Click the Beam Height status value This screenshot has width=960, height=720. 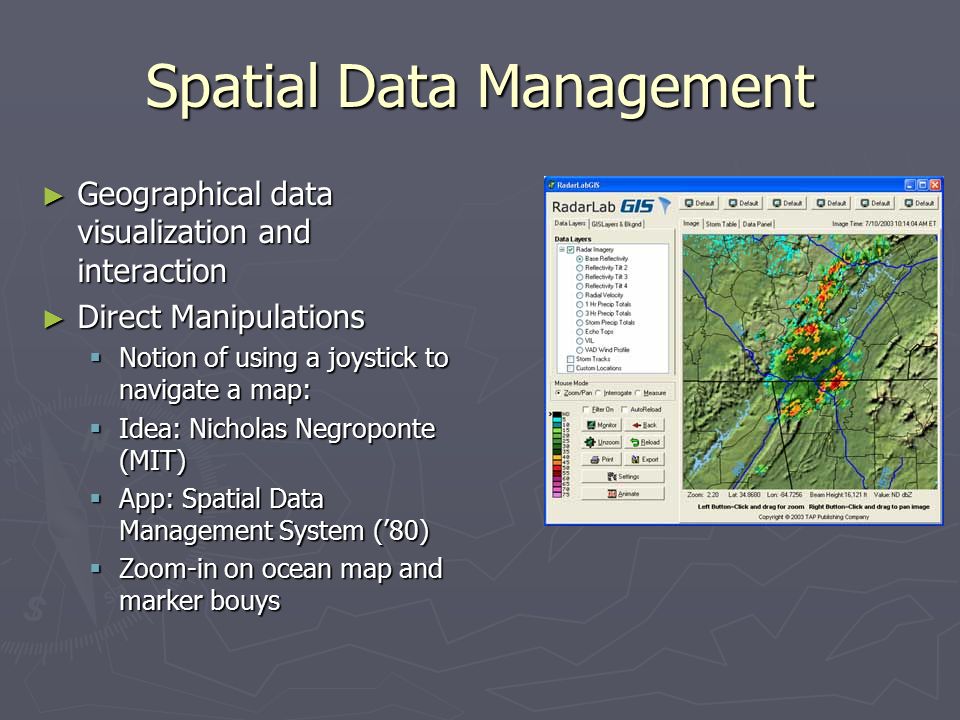click(x=838, y=495)
